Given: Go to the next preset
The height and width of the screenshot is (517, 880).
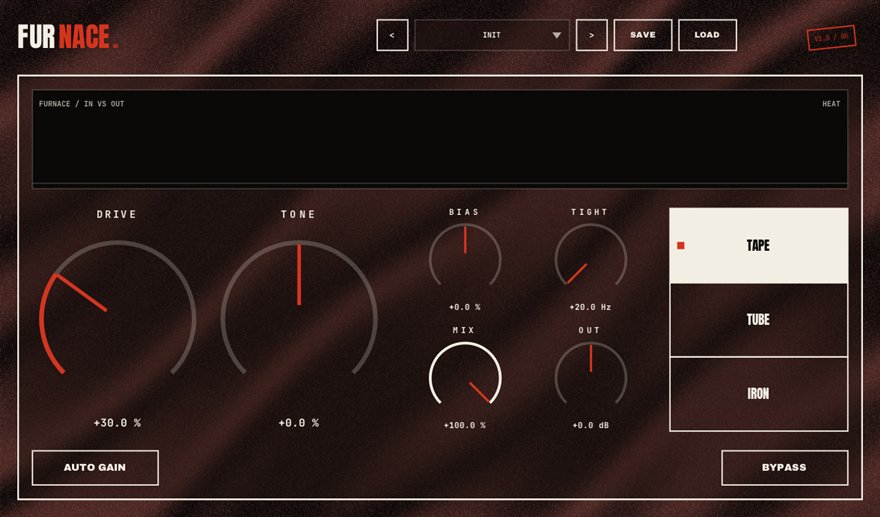Looking at the screenshot, I should pos(592,35).
